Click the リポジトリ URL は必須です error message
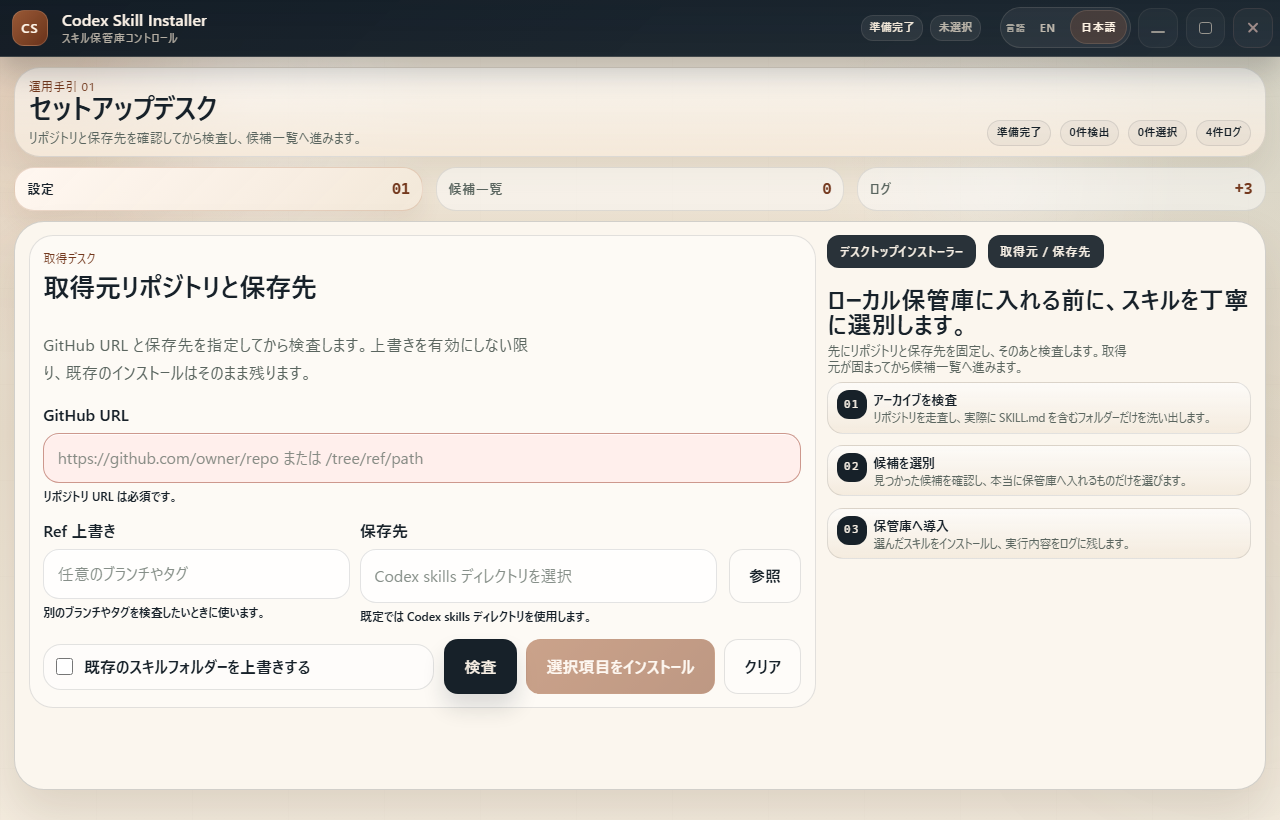Image resolution: width=1280 pixels, height=820 pixels. pos(110,497)
